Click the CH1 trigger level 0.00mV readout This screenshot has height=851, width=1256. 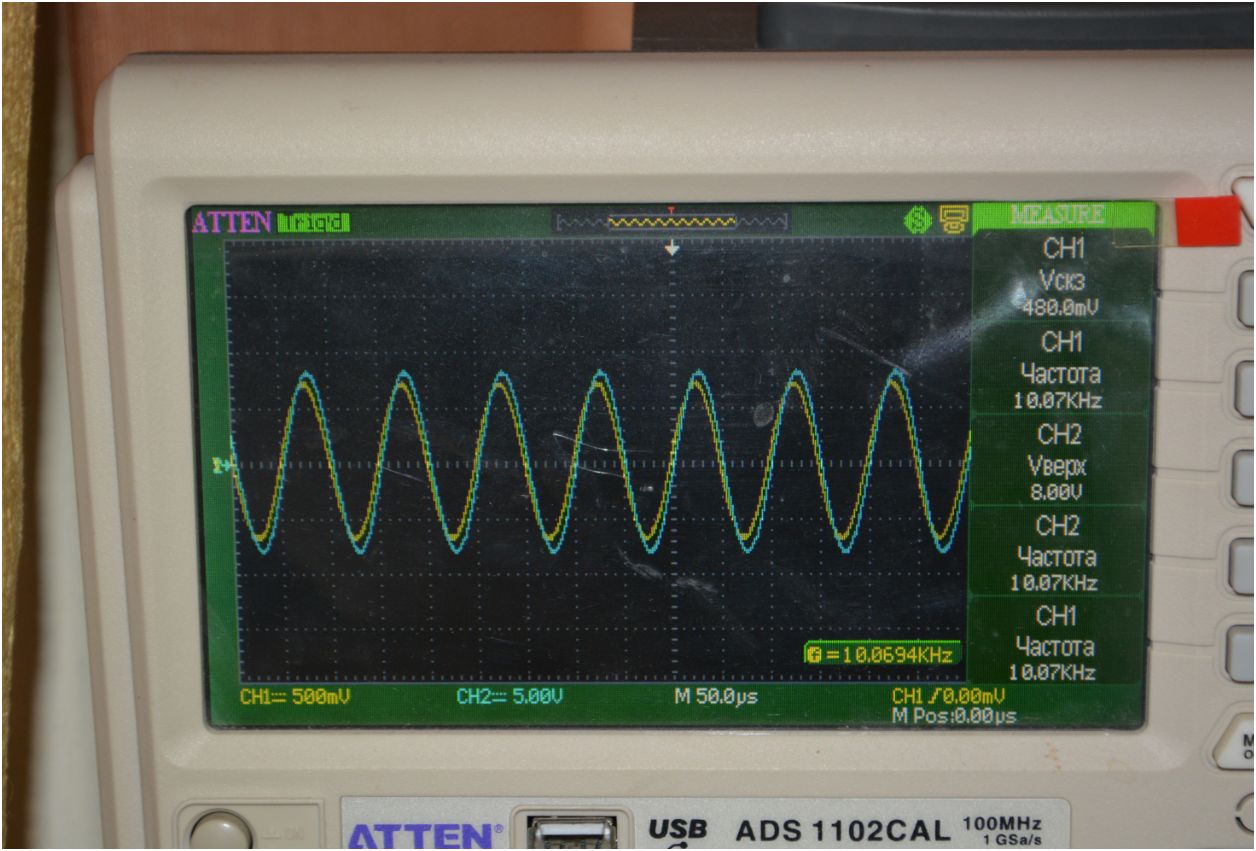pyautogui.click(x=948, y=696)
